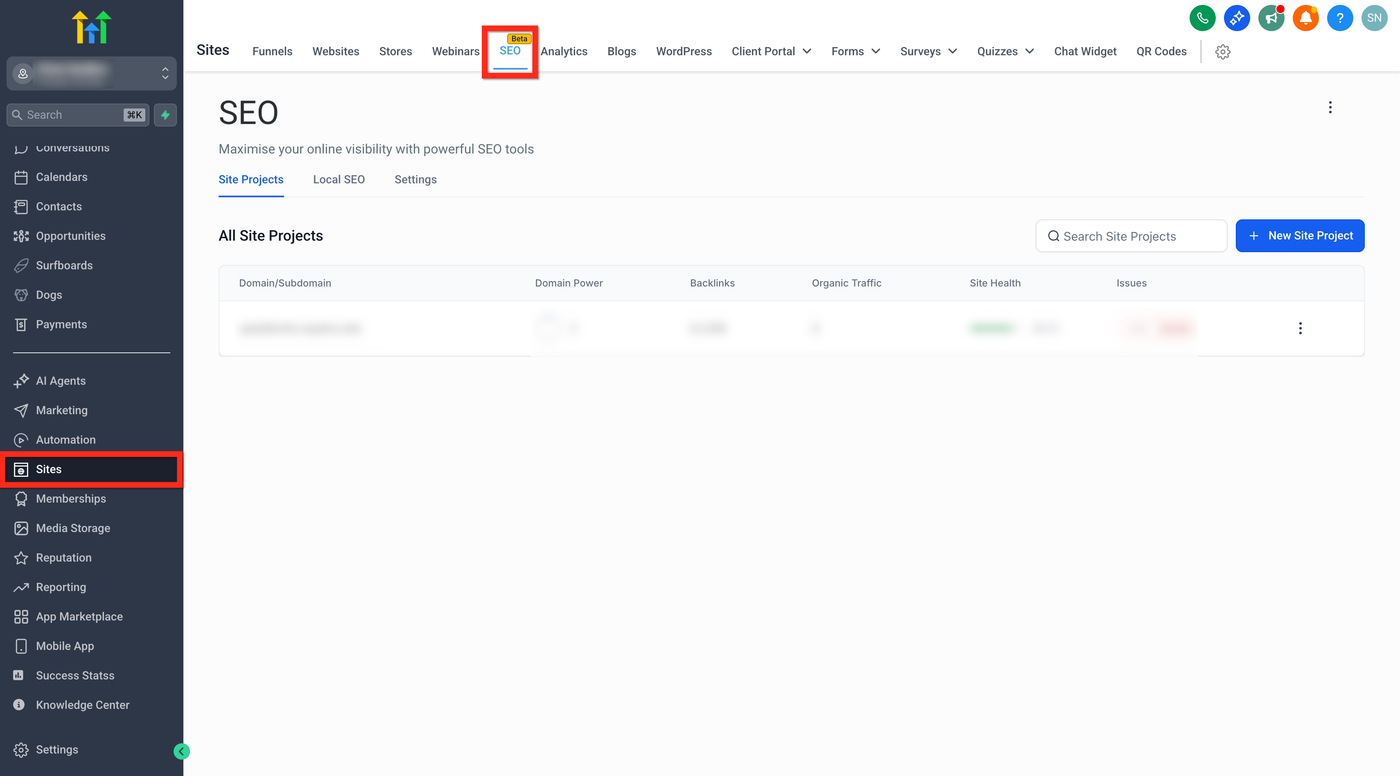
Task: Open the Stores tab
Action: (396, 51)
